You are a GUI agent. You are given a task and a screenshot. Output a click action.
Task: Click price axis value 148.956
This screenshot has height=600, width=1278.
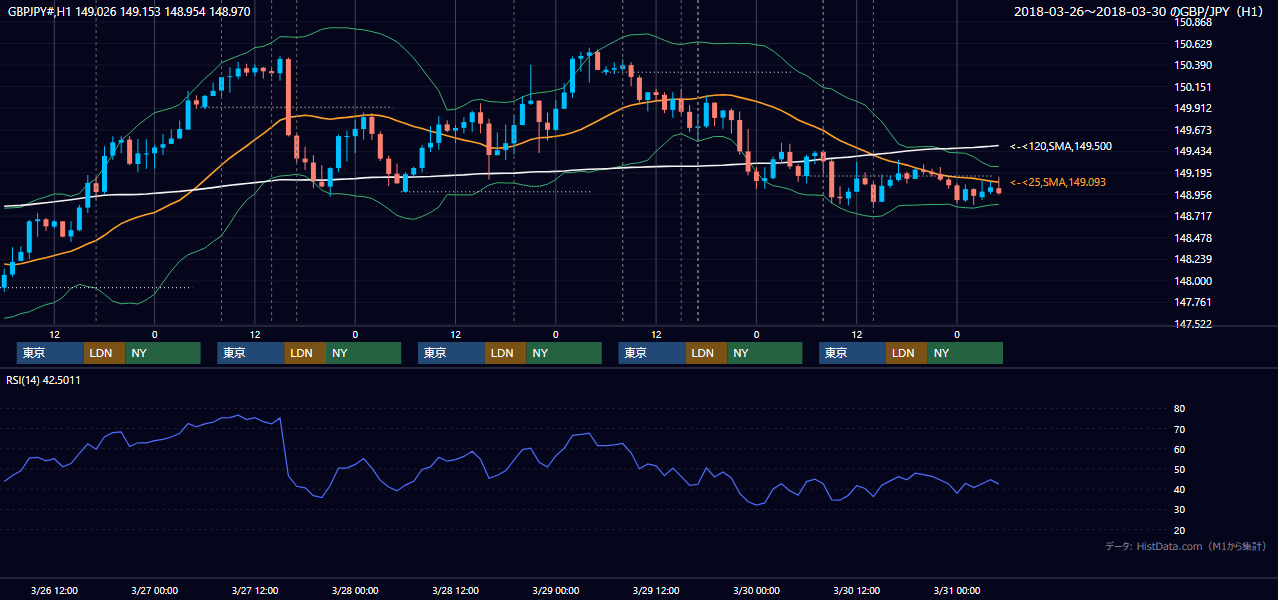(x=1194, y=195)
